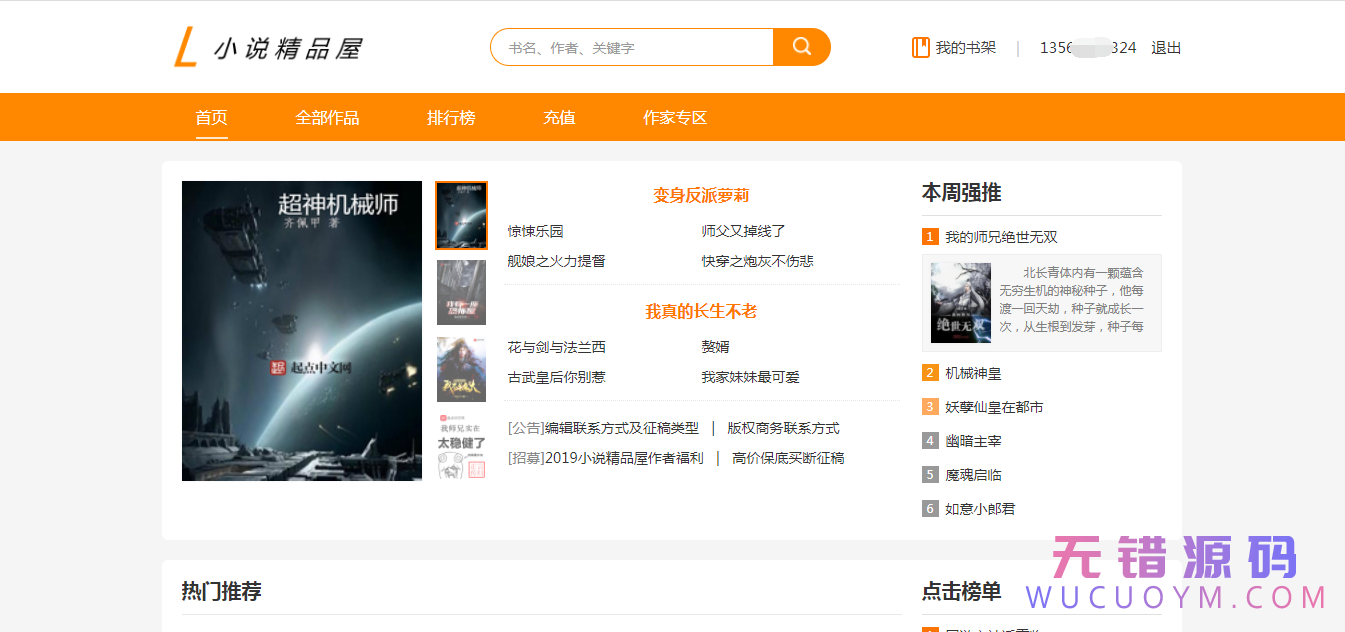The width and height of the screenshot is (1345, 632).
Task: Open 我的书架 bookshelf icon
Action: [x=920, y=46]
